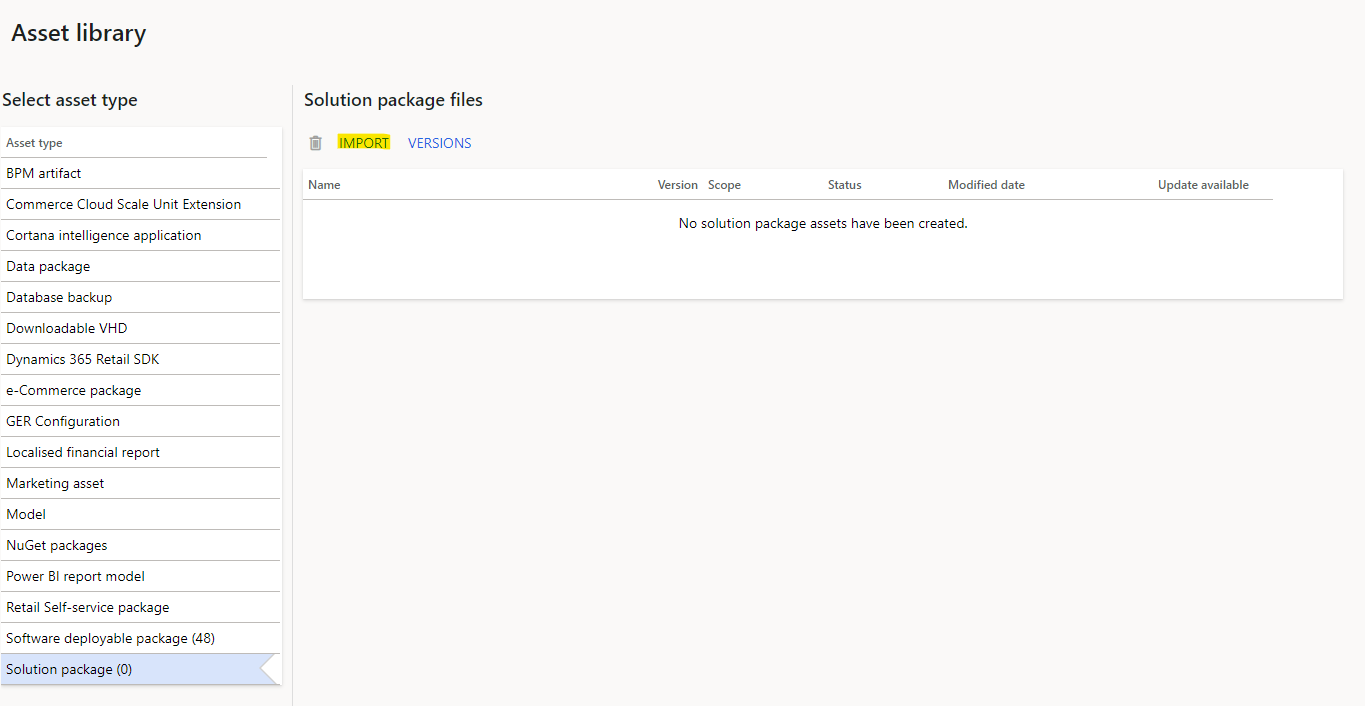Choose e-Commerce package asset type

pos(73,390)
